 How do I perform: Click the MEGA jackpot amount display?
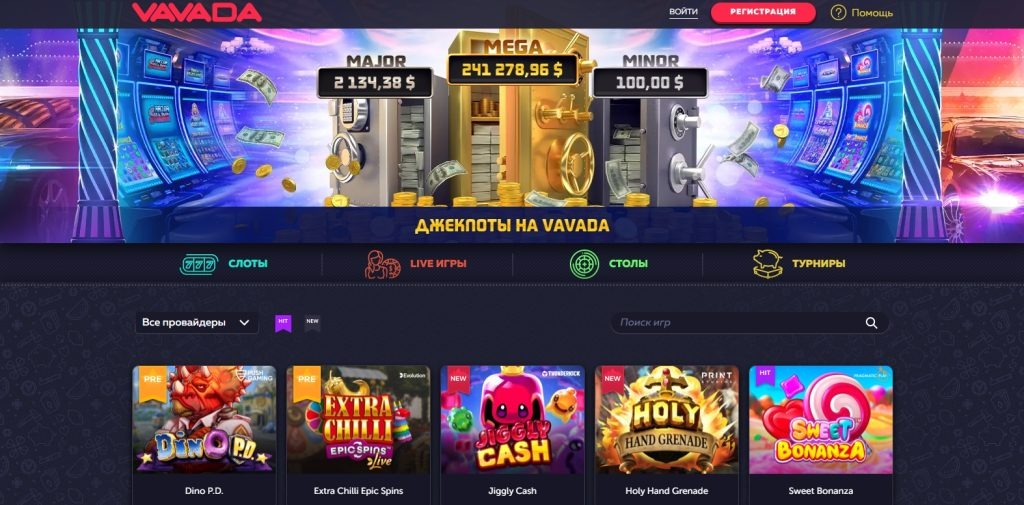pos(512,70)
